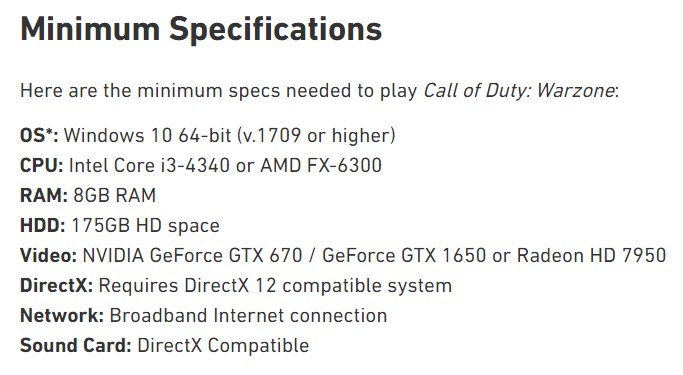Click 175GB HD space text
Screen dimensions: 683x375
tap(145, 226)
